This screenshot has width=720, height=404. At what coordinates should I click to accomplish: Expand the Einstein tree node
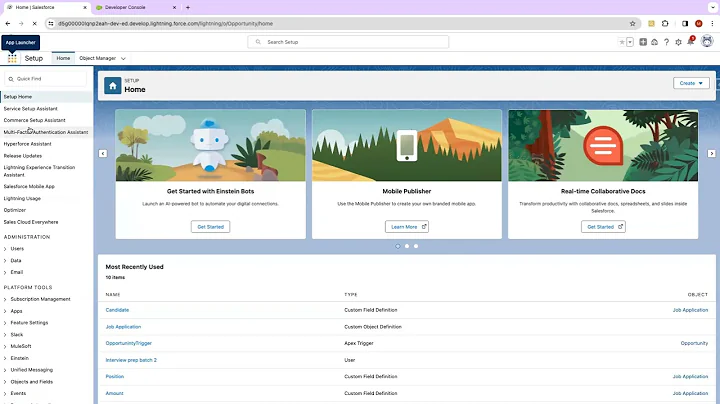5,358
